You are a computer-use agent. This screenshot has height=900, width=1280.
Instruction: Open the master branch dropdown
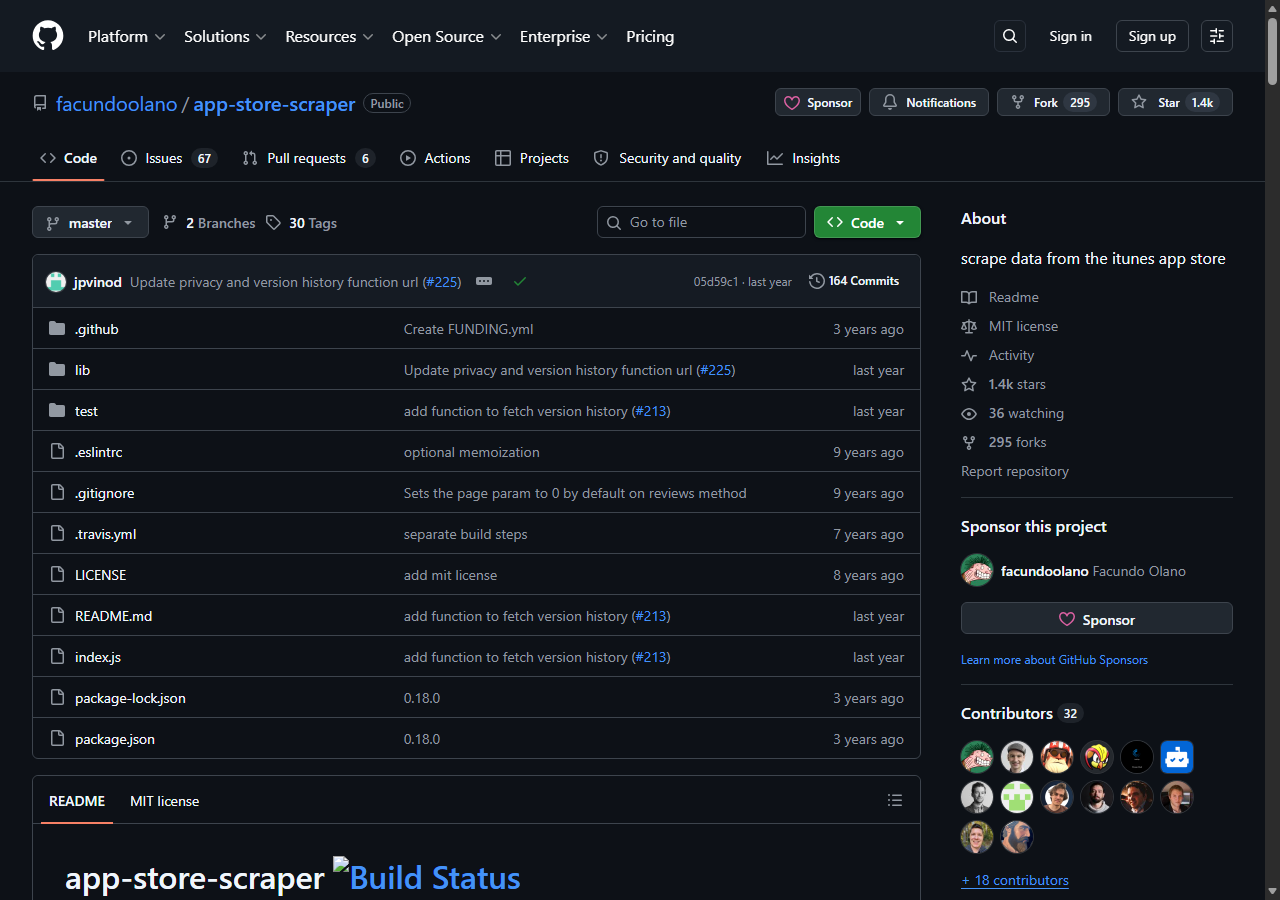pyautogui.click(x=90, y=223)
